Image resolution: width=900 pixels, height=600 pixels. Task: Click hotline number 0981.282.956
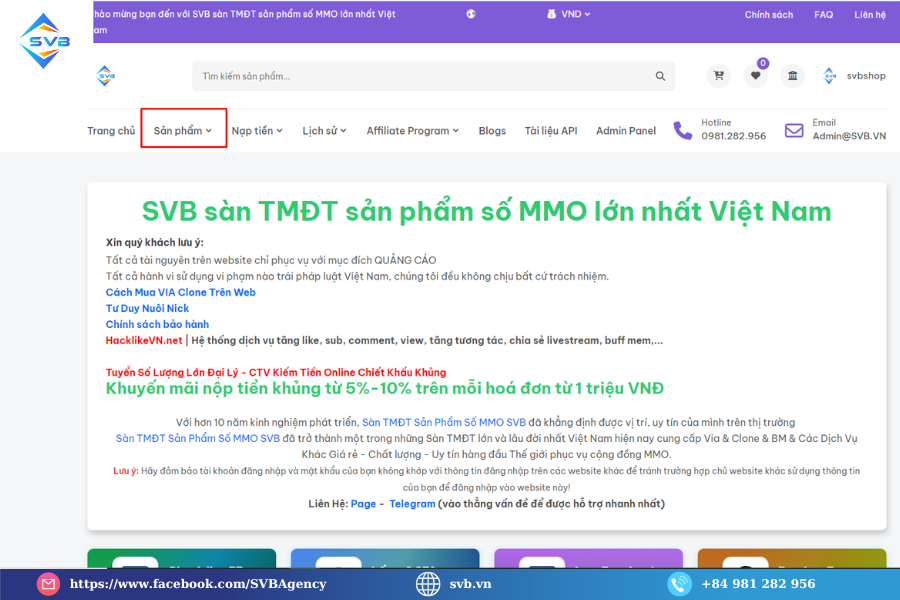tap(734, 136)
